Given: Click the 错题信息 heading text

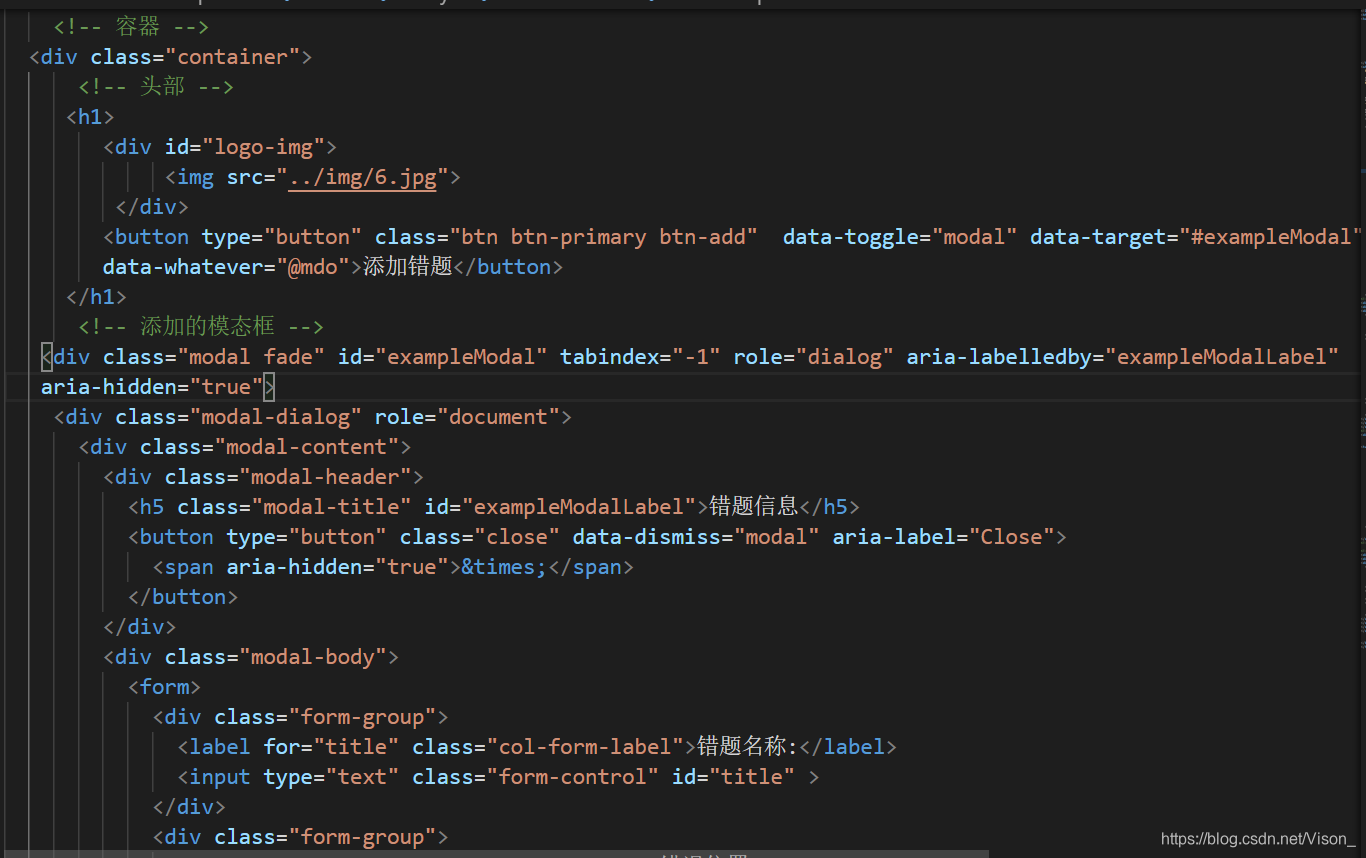Looking at the screenshot, I should 753,507.
